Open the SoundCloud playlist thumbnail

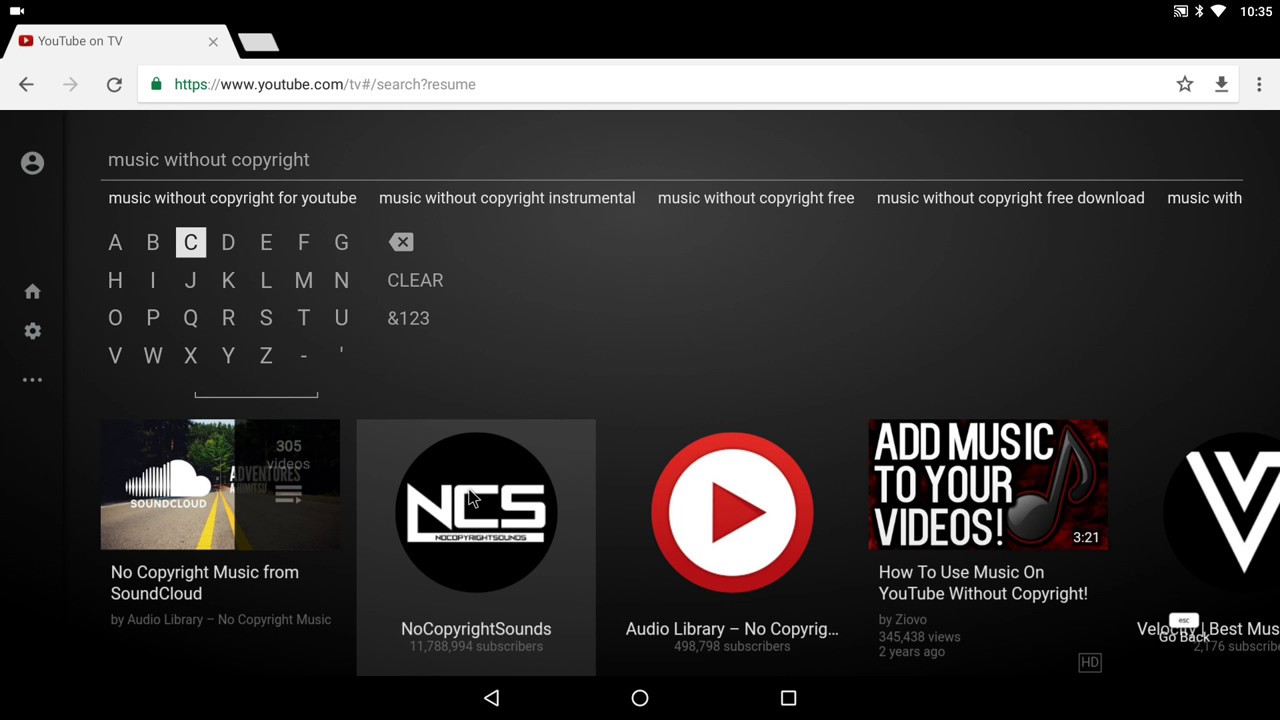tap(220, 485)
